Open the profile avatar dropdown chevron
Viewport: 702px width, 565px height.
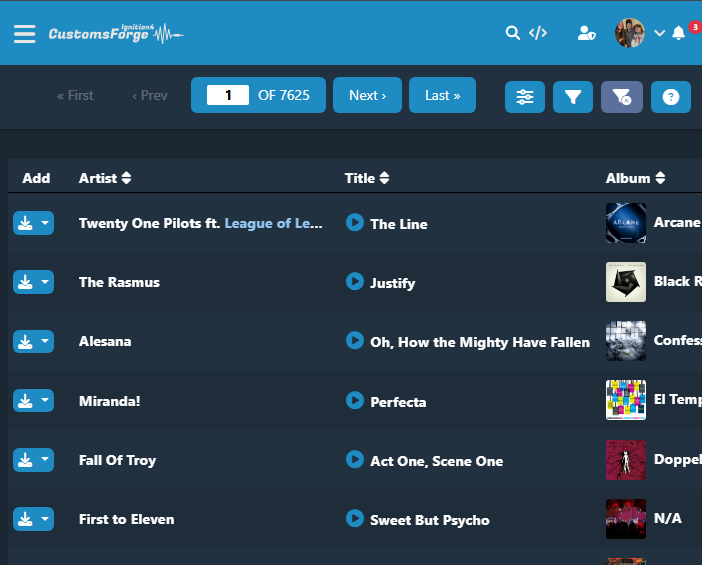point(659,33)
